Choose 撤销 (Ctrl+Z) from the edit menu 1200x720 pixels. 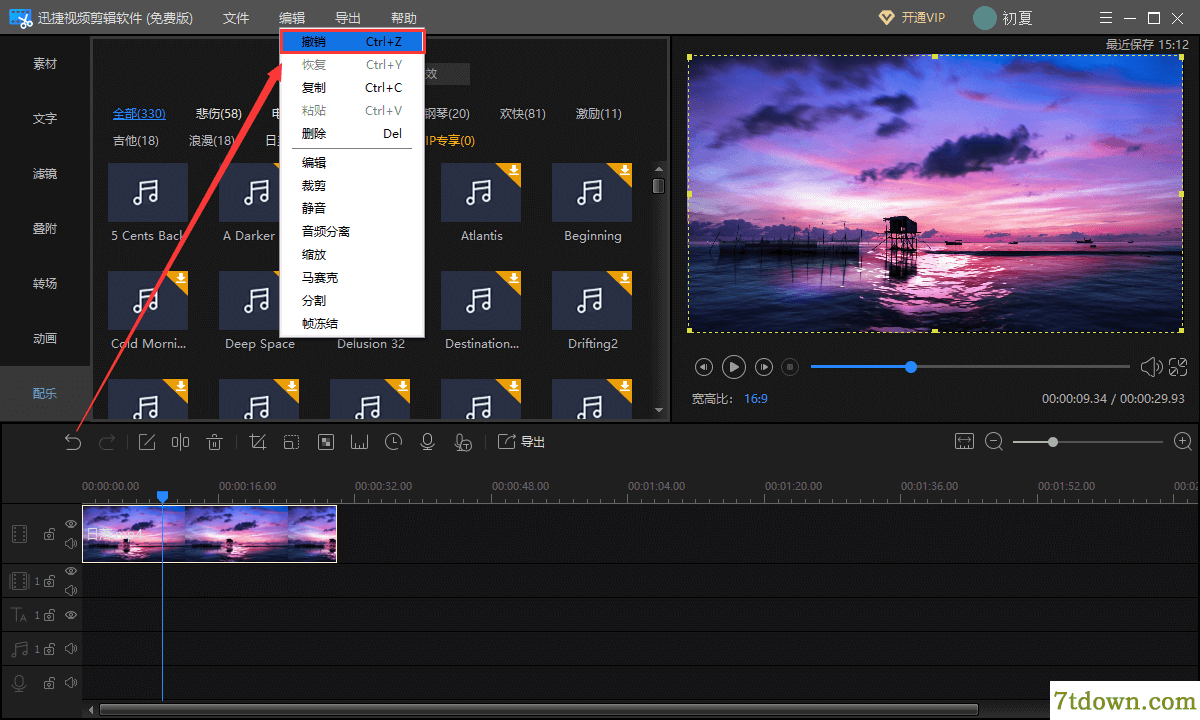(x=353, y=41)
